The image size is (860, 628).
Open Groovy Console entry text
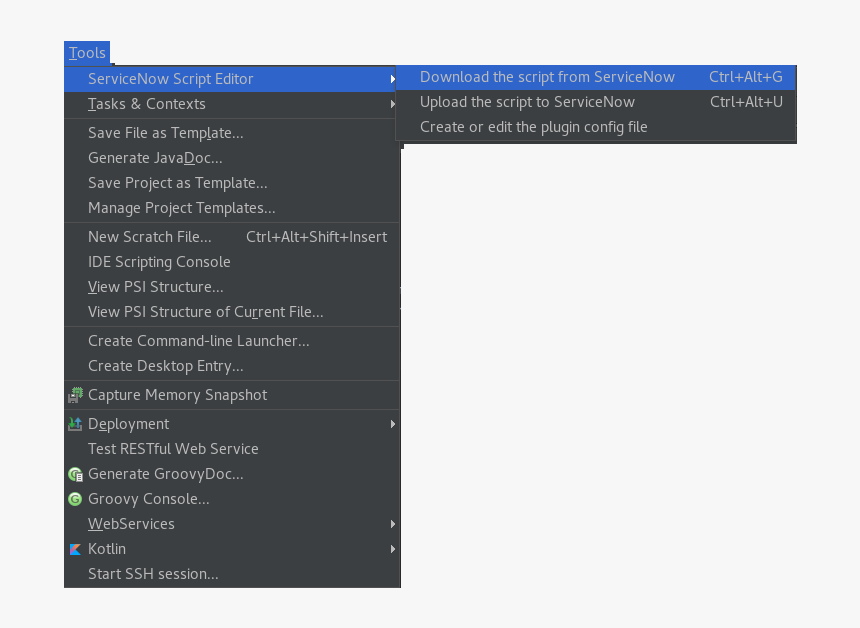coord(149,499)
